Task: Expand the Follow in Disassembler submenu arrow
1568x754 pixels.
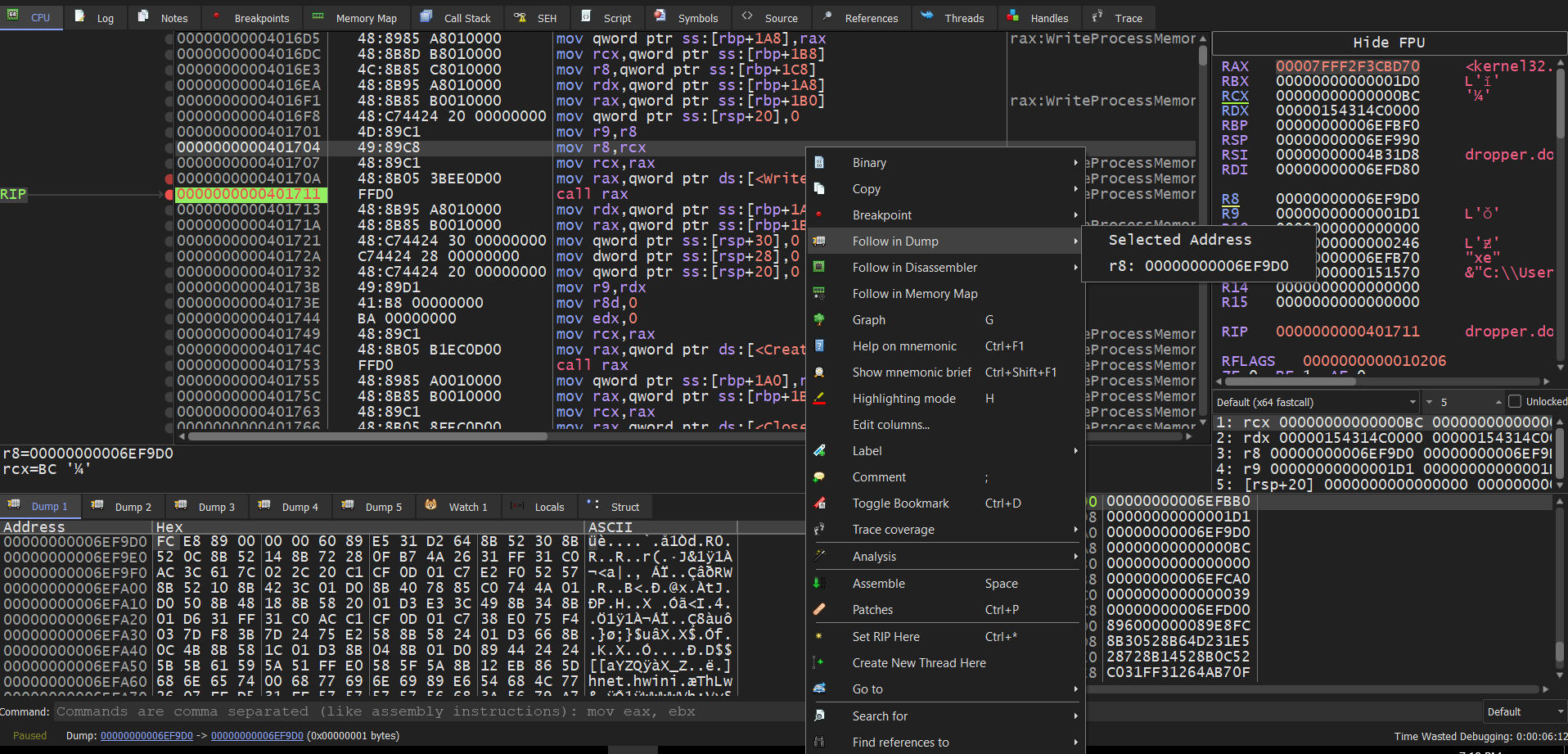Action: (1075, 268)
